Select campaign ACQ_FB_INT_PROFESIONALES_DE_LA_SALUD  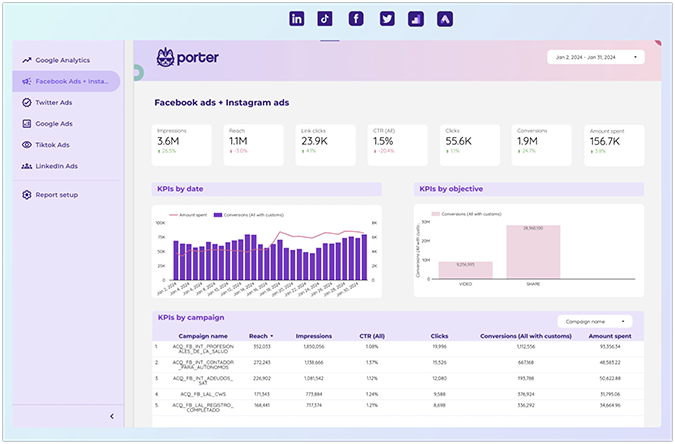coord(203,349)
